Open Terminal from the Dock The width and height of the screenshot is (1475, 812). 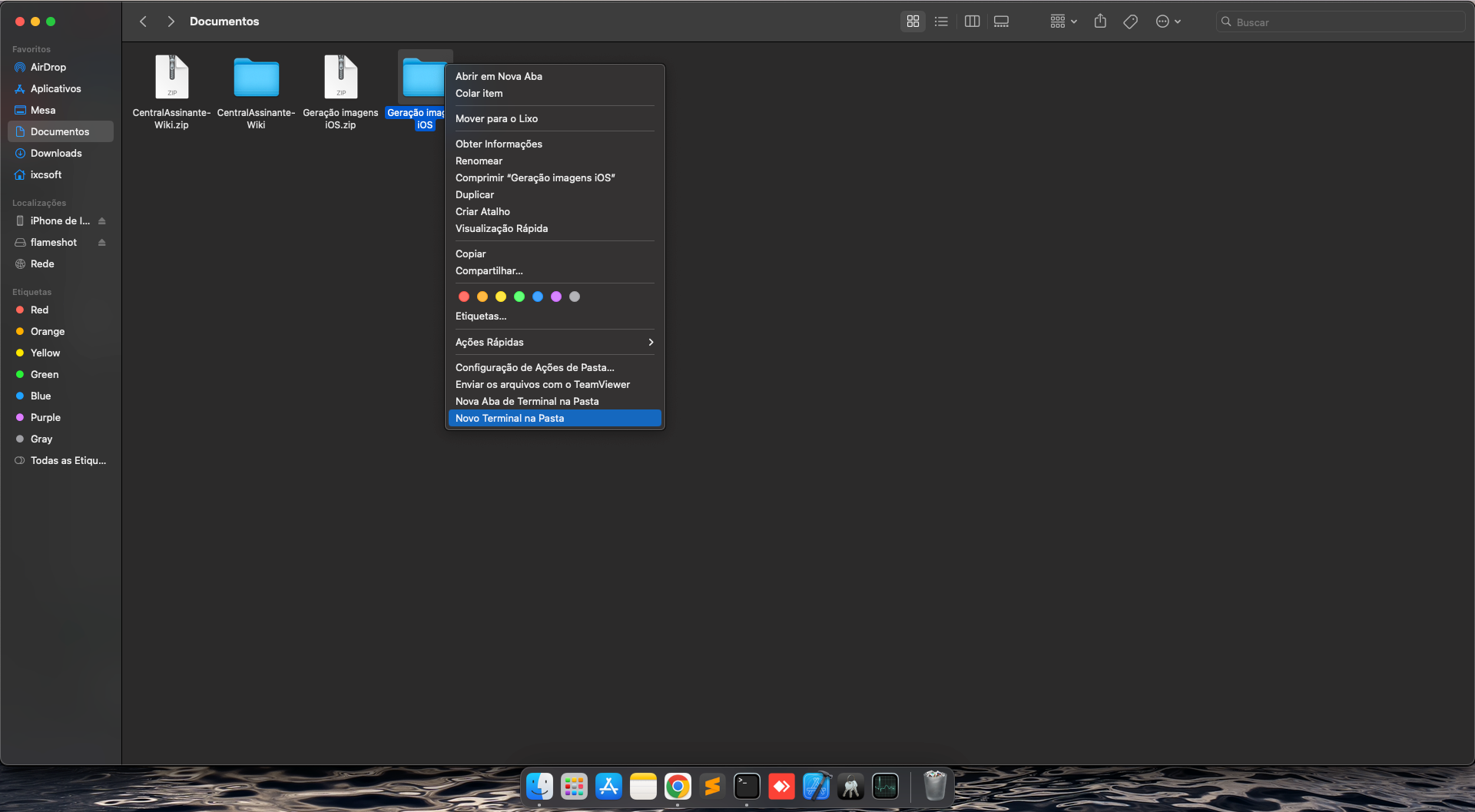click(x=747, y=787)
